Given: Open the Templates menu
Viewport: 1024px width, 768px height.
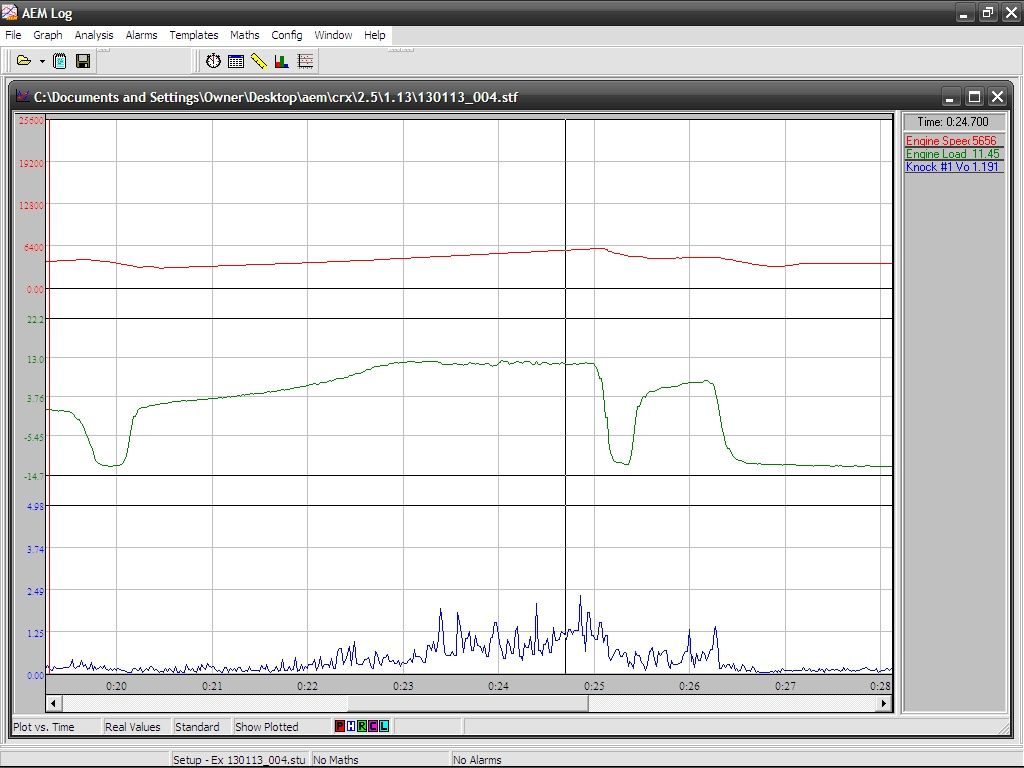Looking at the screenshot, I should click(x=194, y=35).
